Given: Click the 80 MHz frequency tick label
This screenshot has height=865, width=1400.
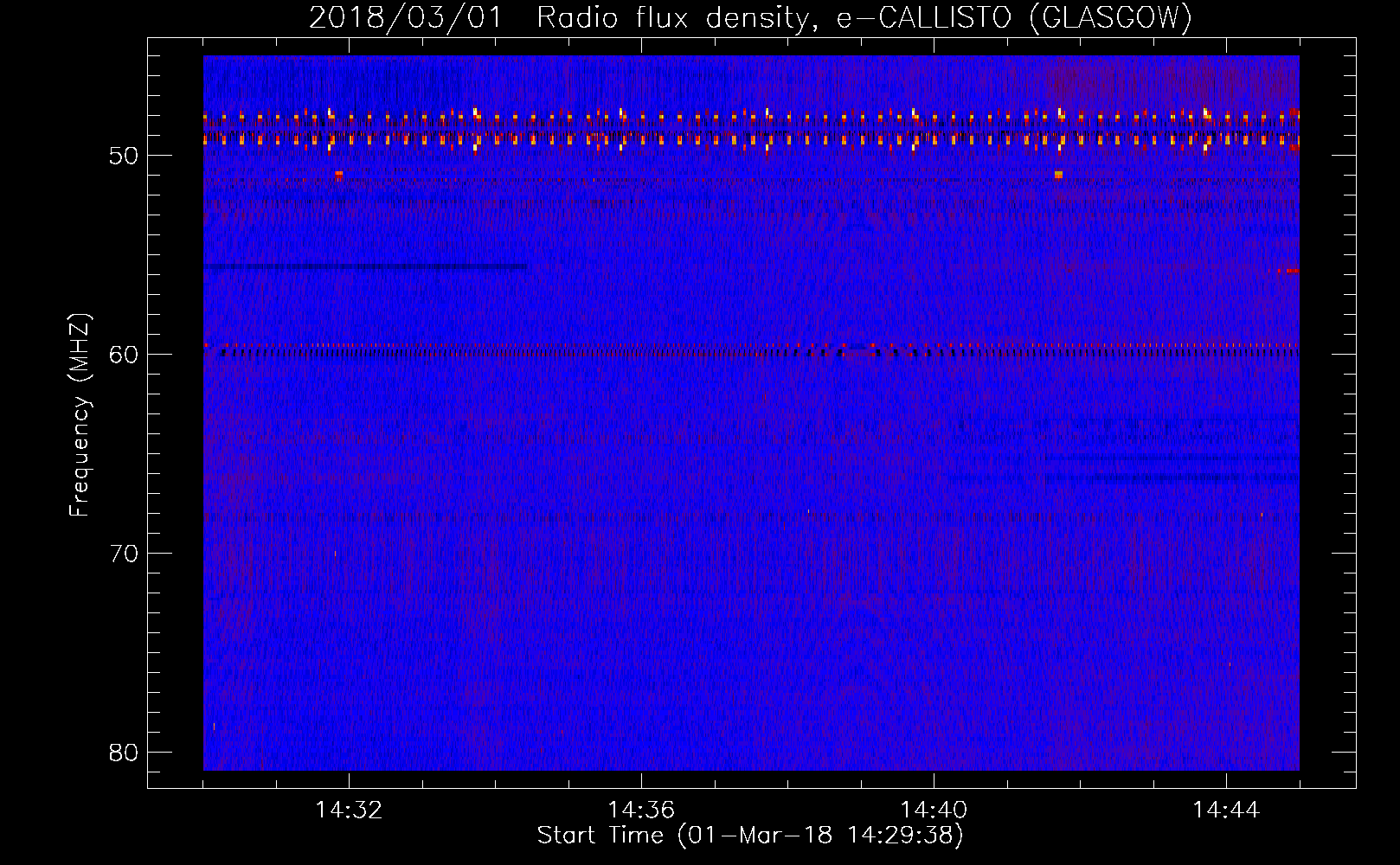Looking at the screenshot, I should point(124,753).
